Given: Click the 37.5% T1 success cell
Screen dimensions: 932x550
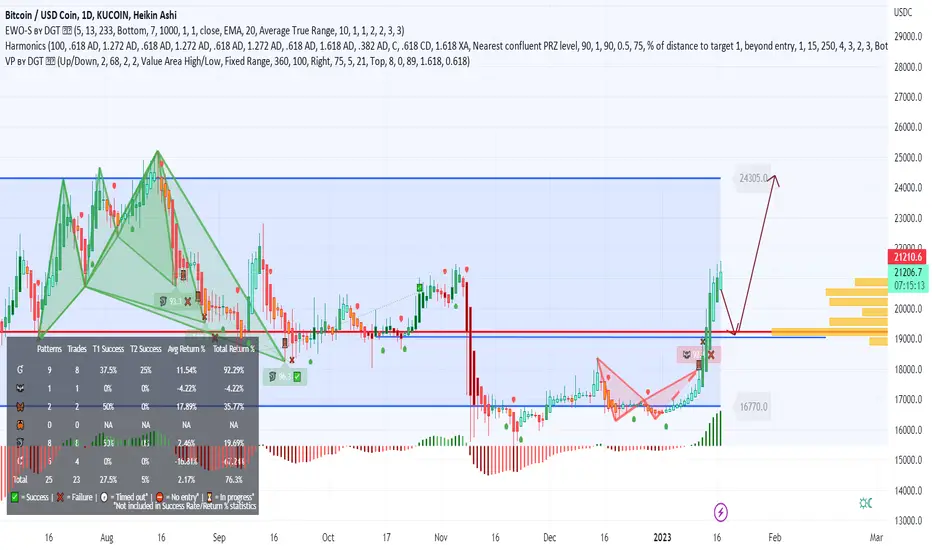Looking at the screenshot, I should (x=108, y=370).
